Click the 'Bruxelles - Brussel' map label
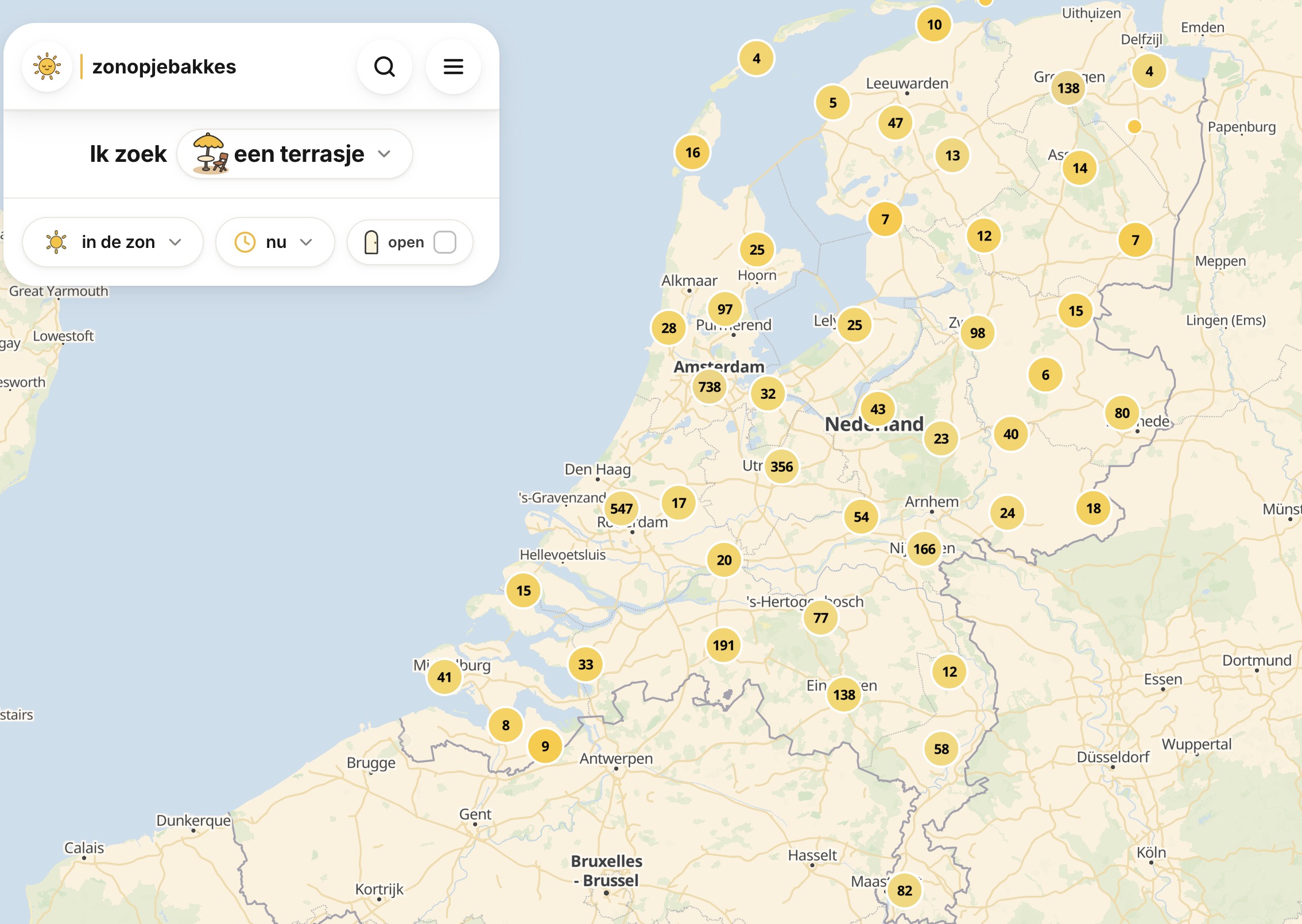The width and height of the screenshot is (1302, 924). pos(606,871)
